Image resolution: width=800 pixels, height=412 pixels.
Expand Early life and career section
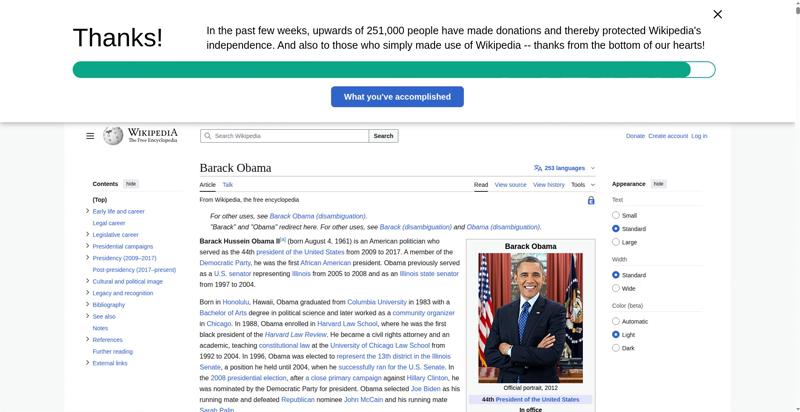[x=88, y=211]
